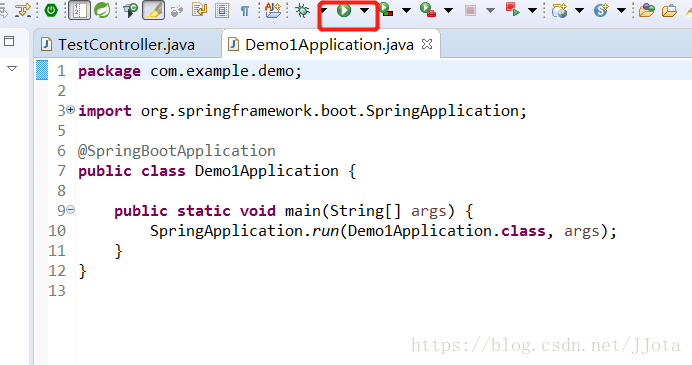Image resolution: width=692 pixels, height=365 pixels.
Task: Click the @SpringBootApplication annotation text
Action: (177, 151)
